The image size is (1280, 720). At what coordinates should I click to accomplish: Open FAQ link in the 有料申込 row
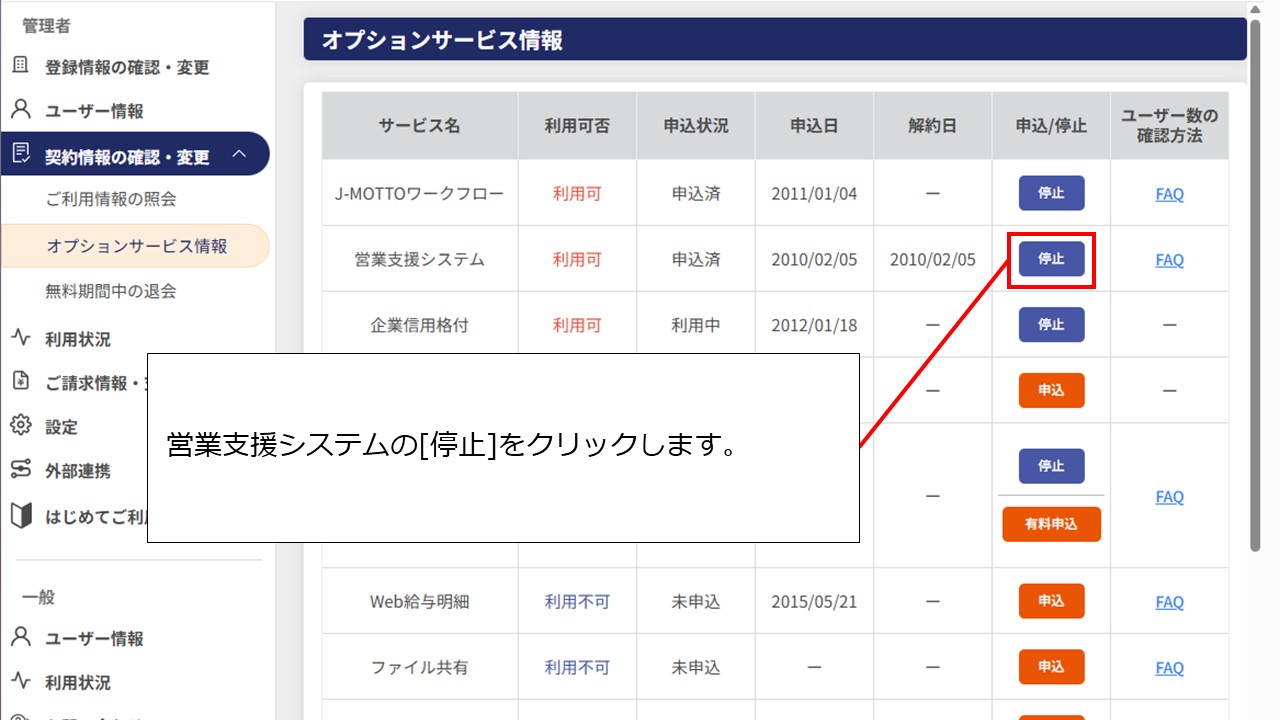point(1169,497)
